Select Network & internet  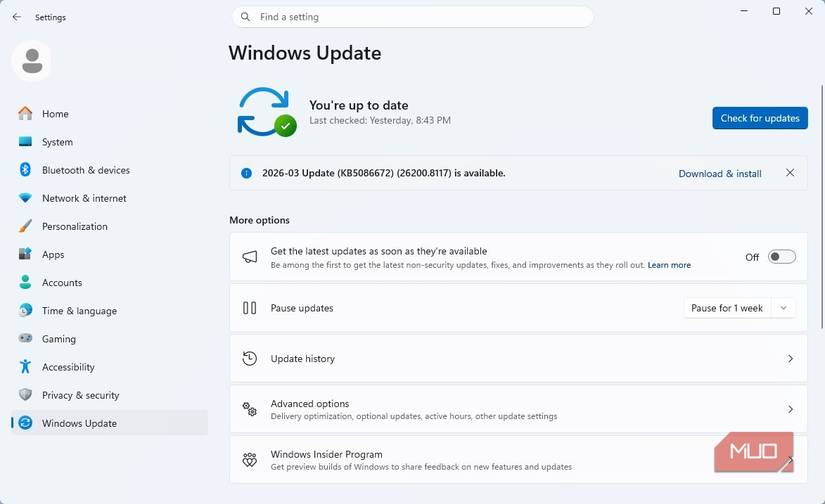click(109, 198)
